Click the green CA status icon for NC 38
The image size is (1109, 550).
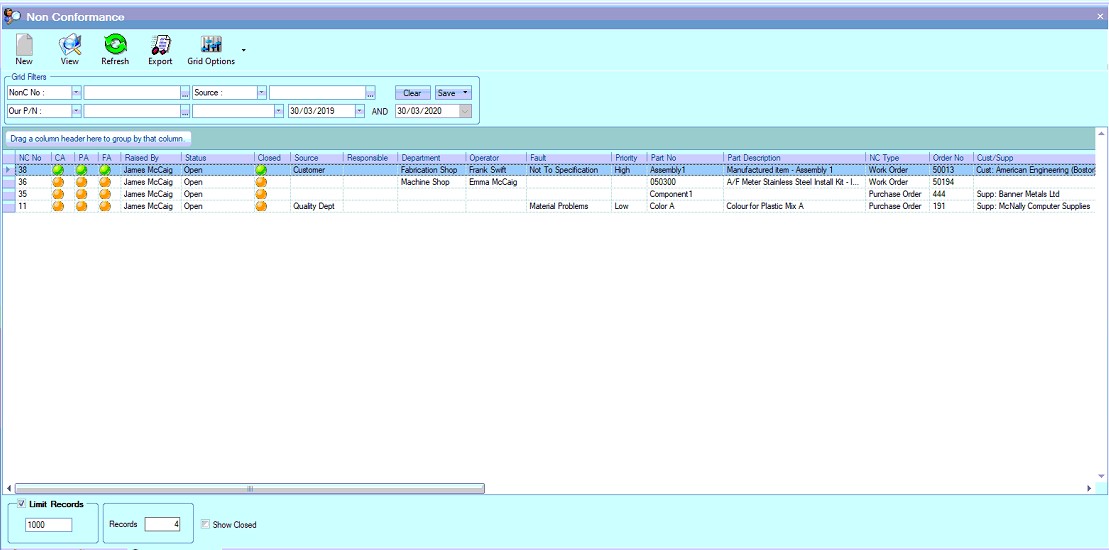coord(60,170)
